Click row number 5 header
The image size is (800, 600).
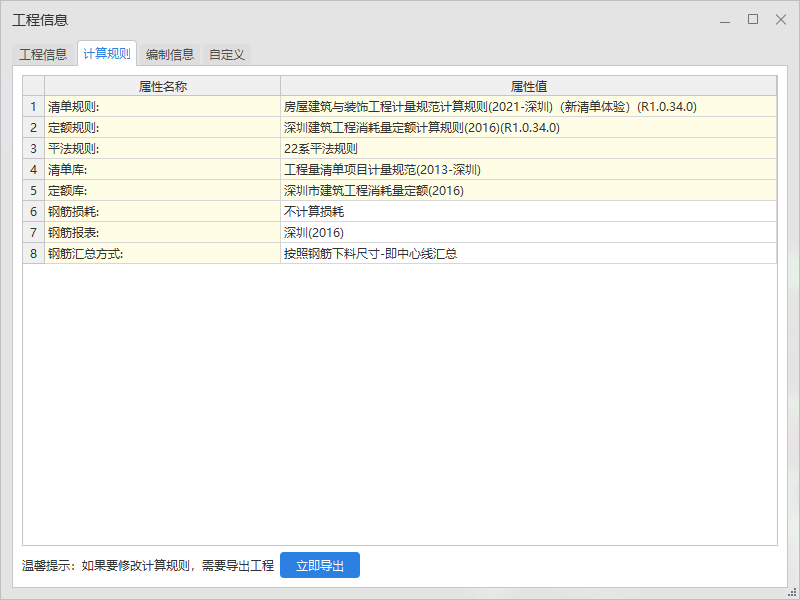(x=34, y=190)
